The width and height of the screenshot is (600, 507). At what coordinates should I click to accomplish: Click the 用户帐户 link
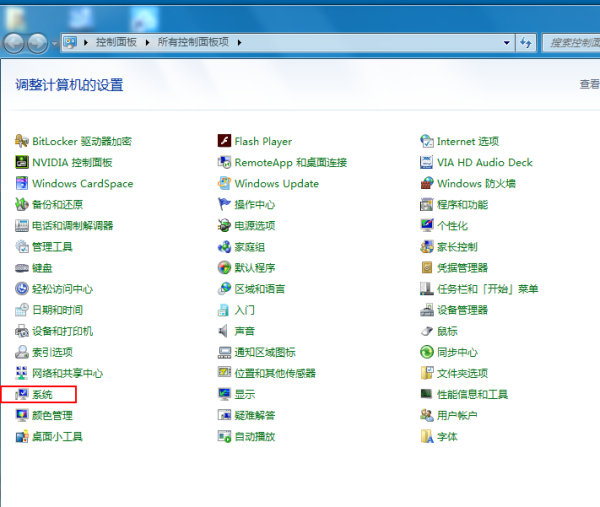coord(457,415)
